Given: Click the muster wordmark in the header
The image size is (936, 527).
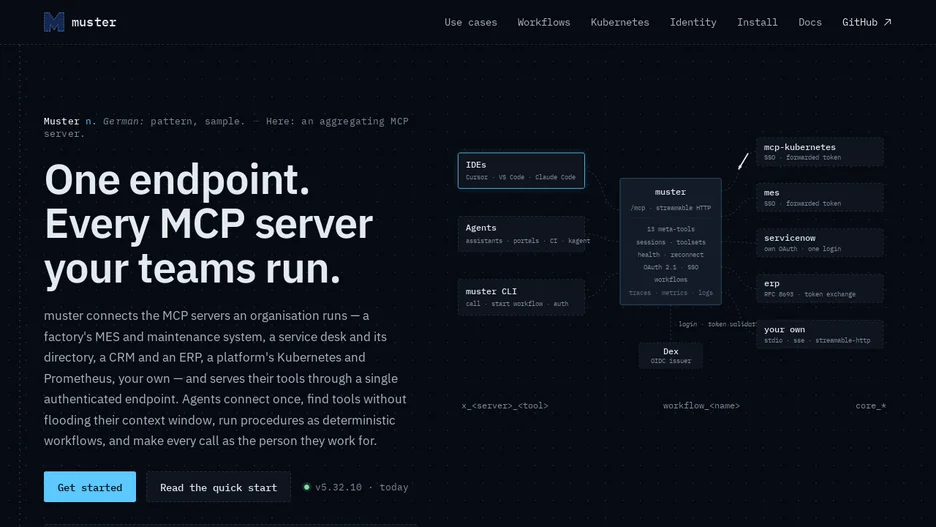Looking at the screenshot, I should [x=94, y=22].
